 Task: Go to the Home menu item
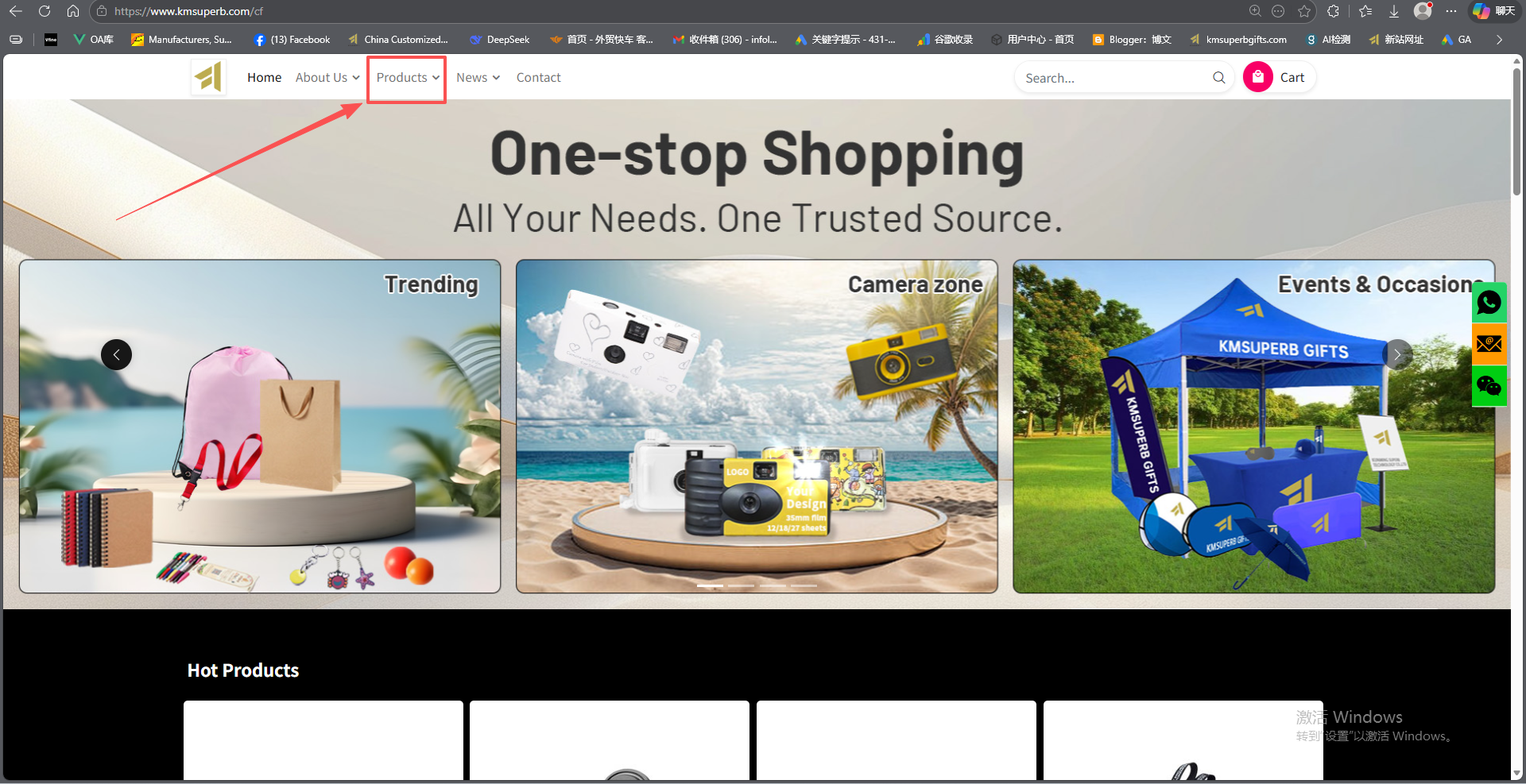[x=264, y=78]
